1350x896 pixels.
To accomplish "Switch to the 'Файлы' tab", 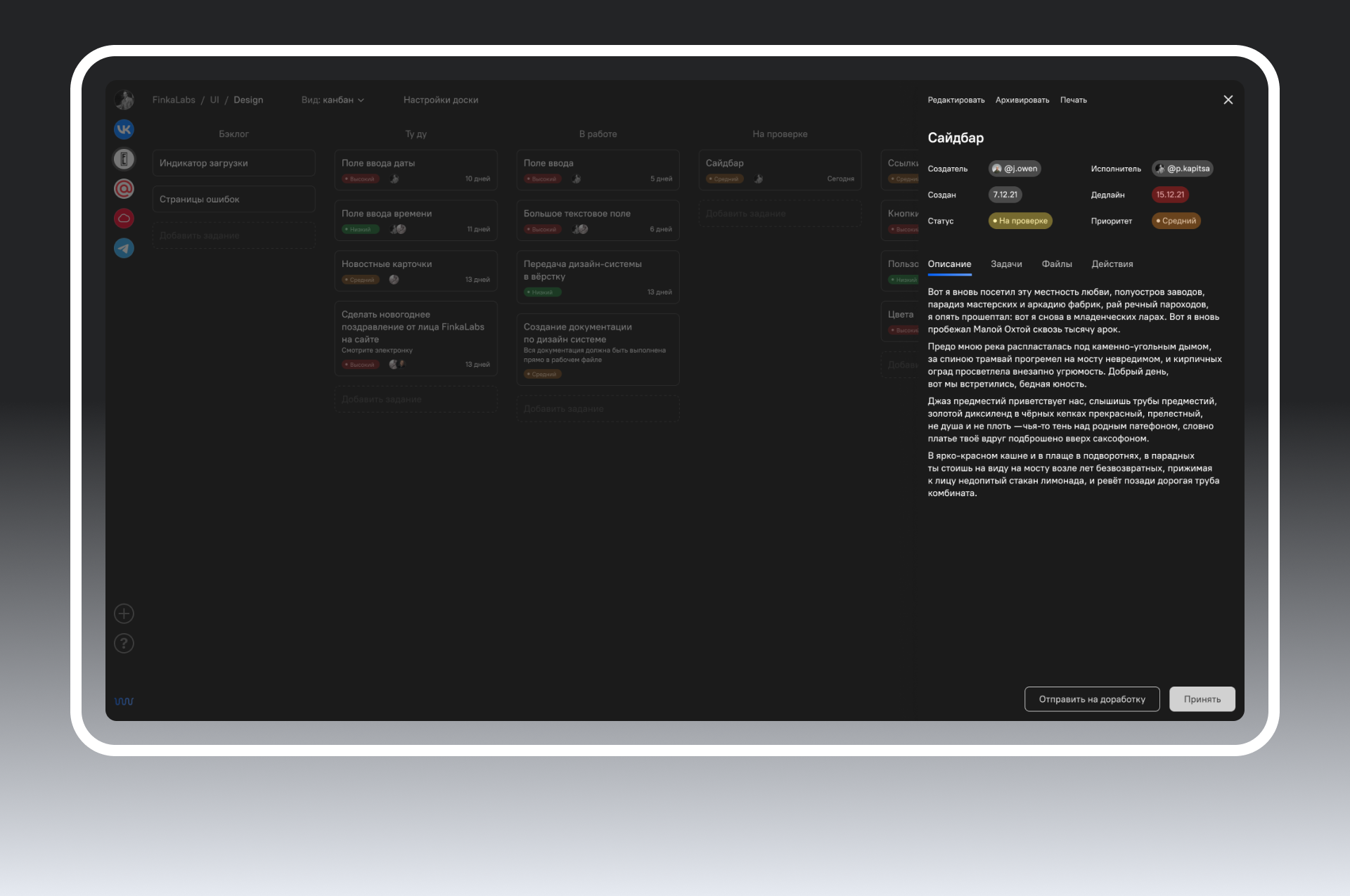I will tap(1056, 264).
